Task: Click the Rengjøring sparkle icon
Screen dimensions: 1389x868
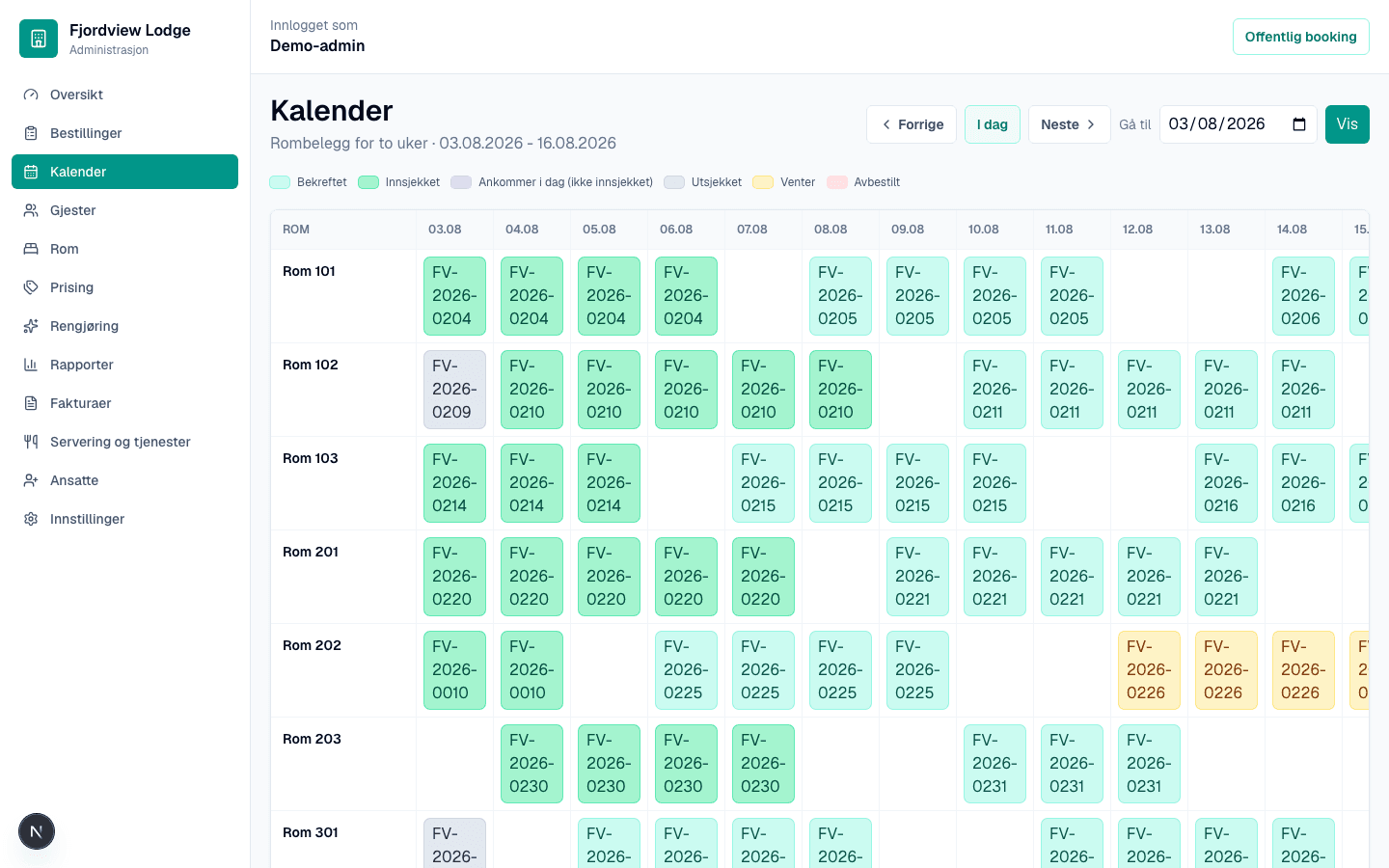Action: 31,326
